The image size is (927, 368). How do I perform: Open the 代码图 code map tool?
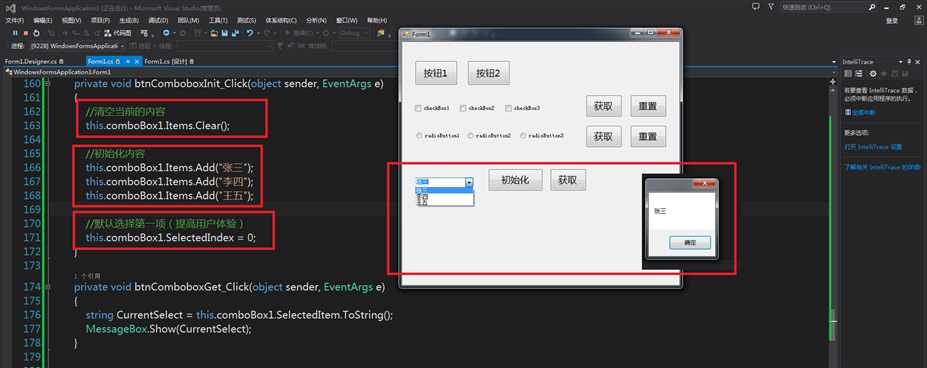pyautogui.click(x=118, y=33)
